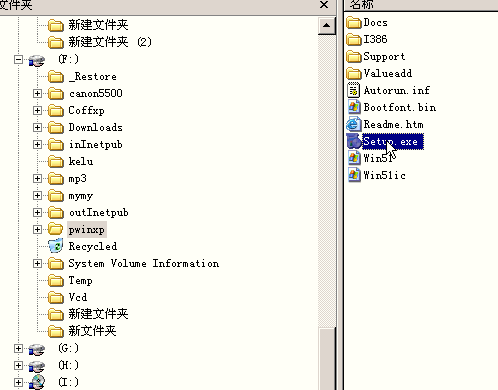Viewport: 498px width, 390px height.
Task: Open the Readme.htm Internet Explorer file icon
Action: click(354, 124)
